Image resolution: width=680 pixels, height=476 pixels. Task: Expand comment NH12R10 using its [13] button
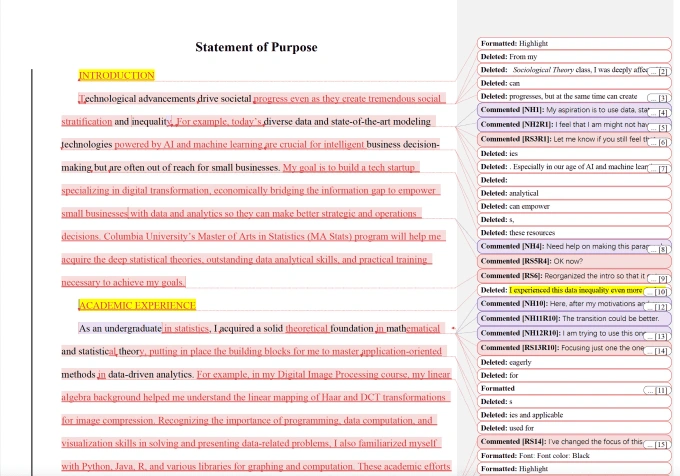pos(657,336)
